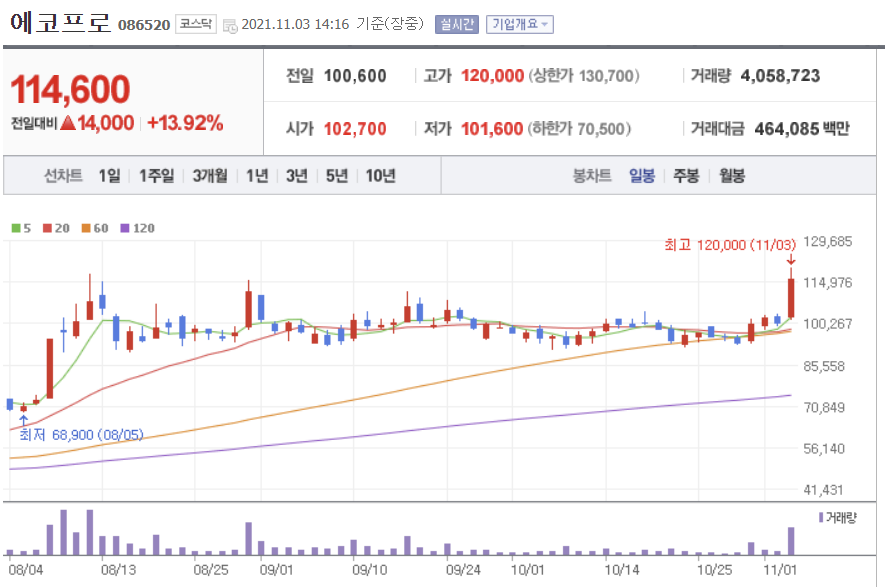Viewport: 885px width, 587px height.
Task: Click the 거래대금 value 464,085 백만
Action: 802,129
